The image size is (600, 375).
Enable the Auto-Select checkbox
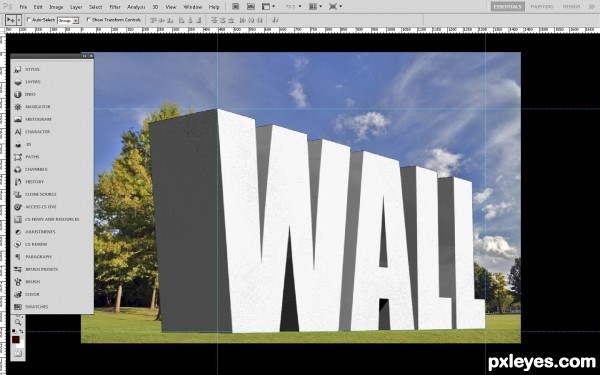29,20
